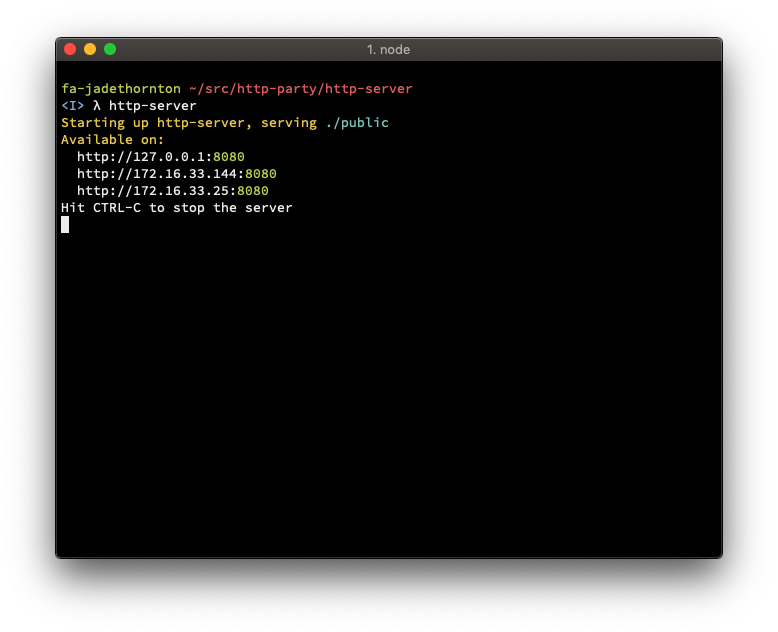Click the ./public directory name
Viewport: 778px width, 632px height.
click(x=357, y=123)
